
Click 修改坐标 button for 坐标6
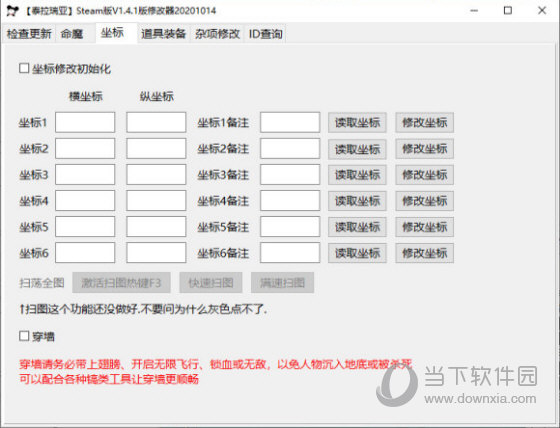(x=424, y=253)
